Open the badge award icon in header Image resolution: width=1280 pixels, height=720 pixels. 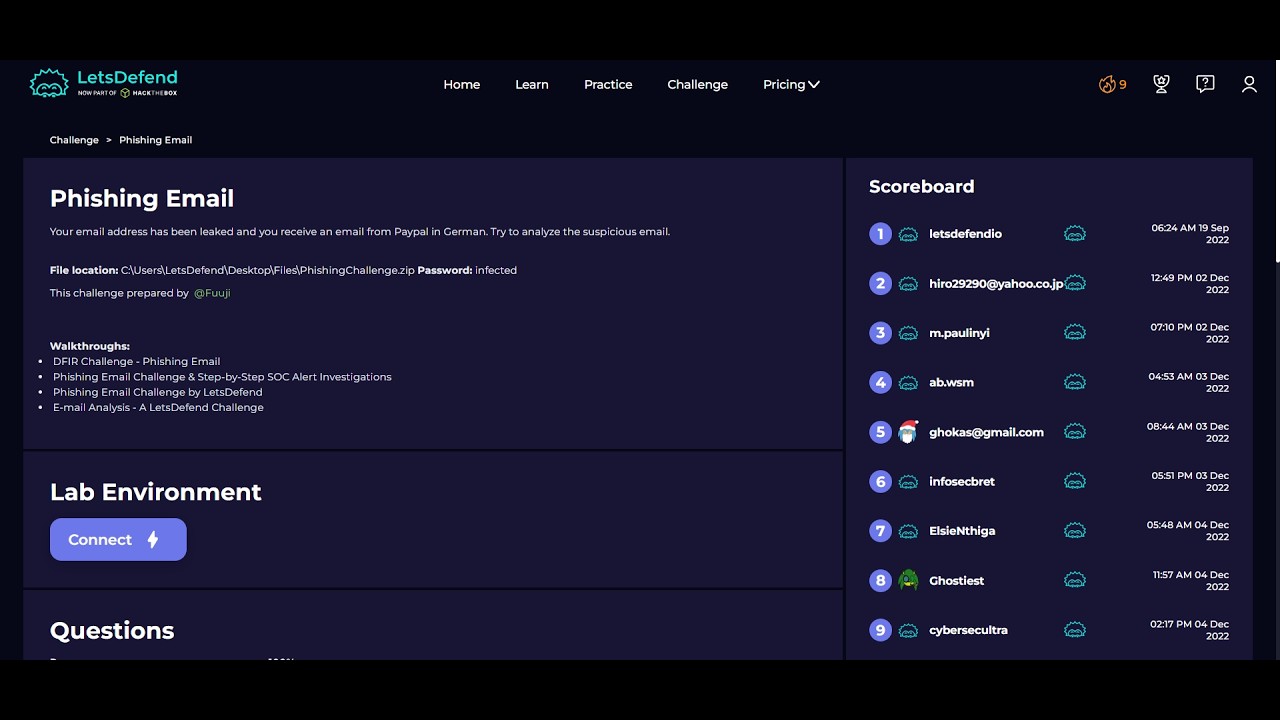tap(1161, 85)
